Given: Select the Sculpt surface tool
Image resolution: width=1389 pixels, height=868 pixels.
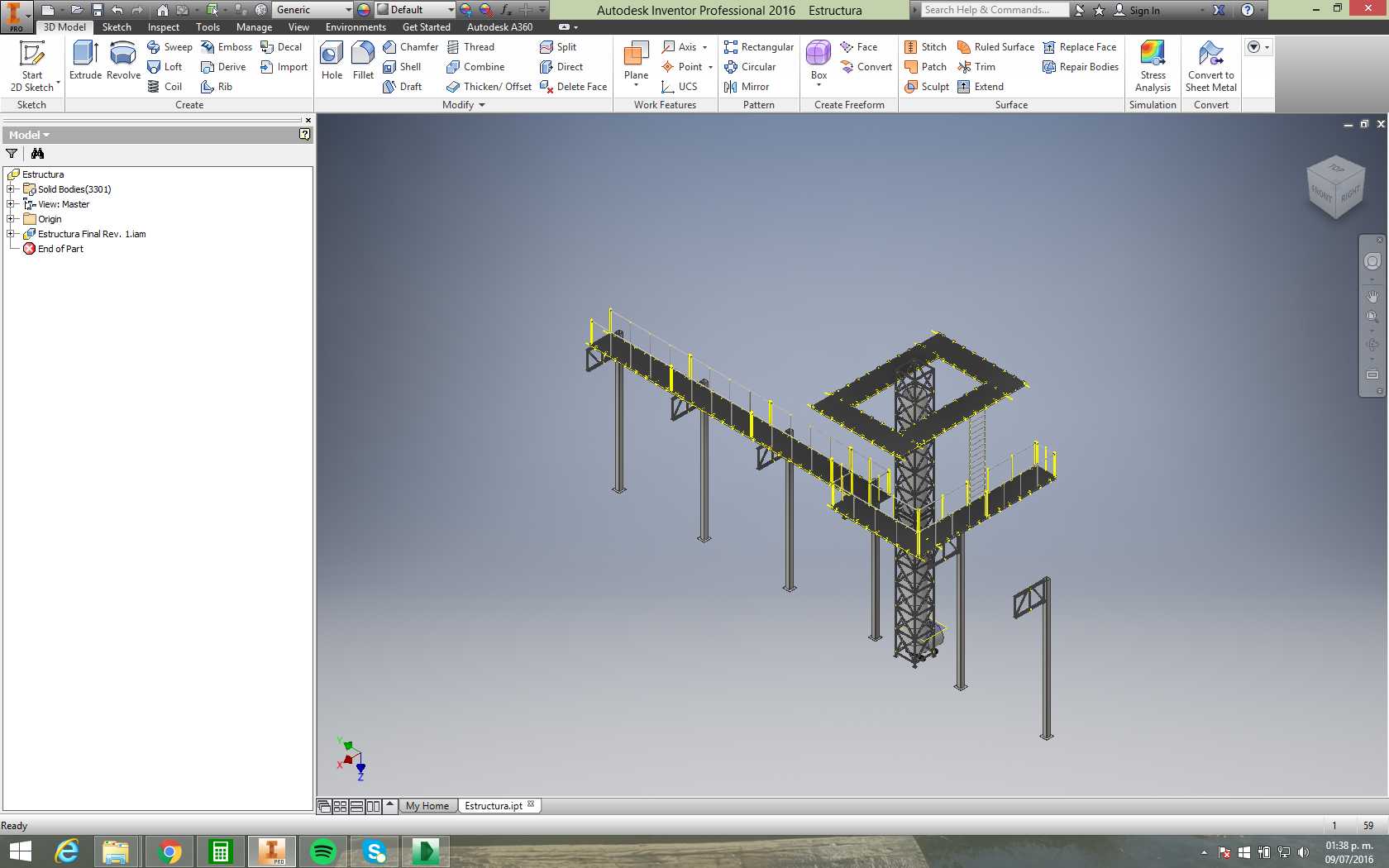Looking at the screenshot, I should (x=927, y=87).
